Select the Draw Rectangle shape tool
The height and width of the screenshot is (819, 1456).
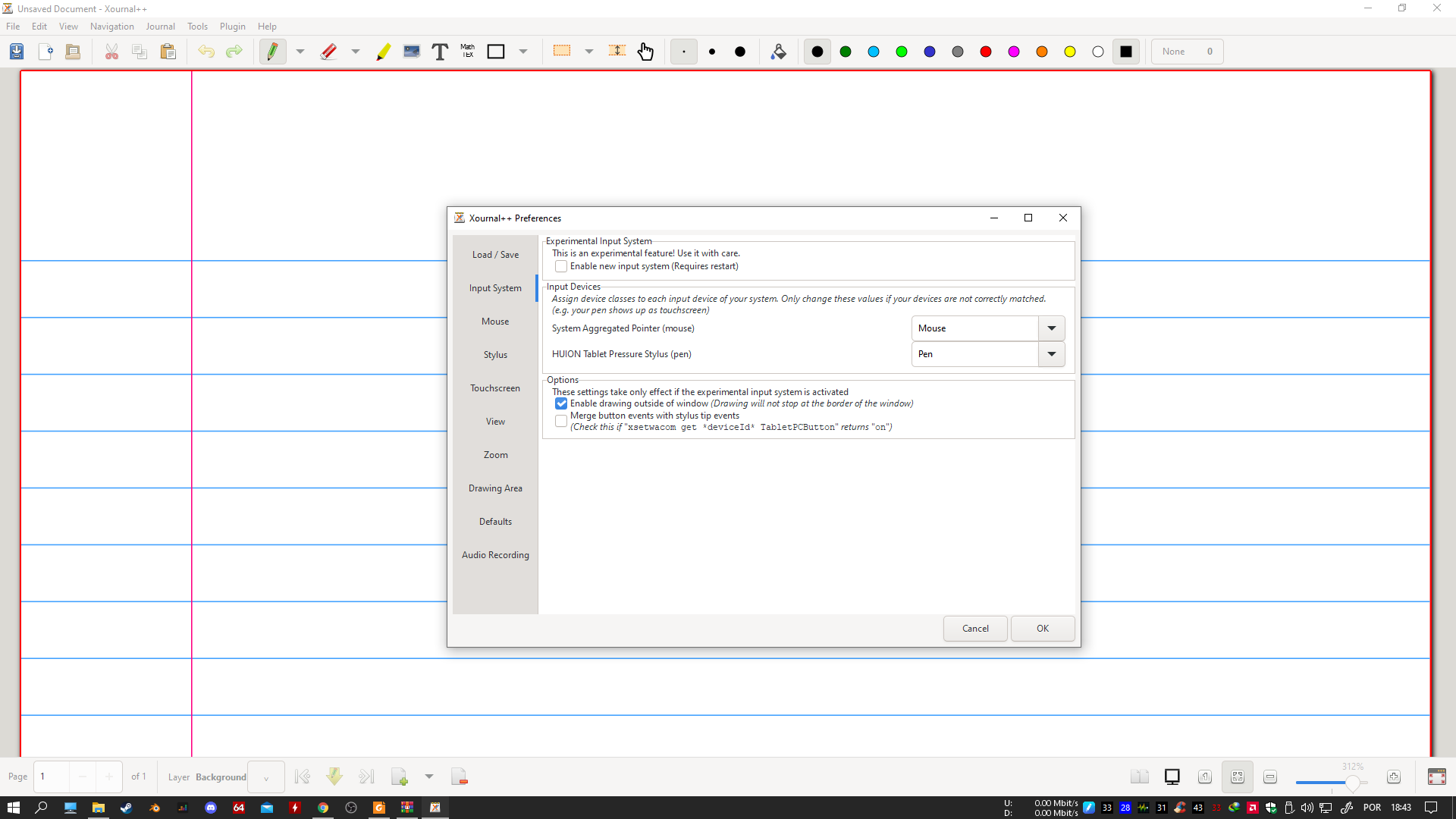496,52
